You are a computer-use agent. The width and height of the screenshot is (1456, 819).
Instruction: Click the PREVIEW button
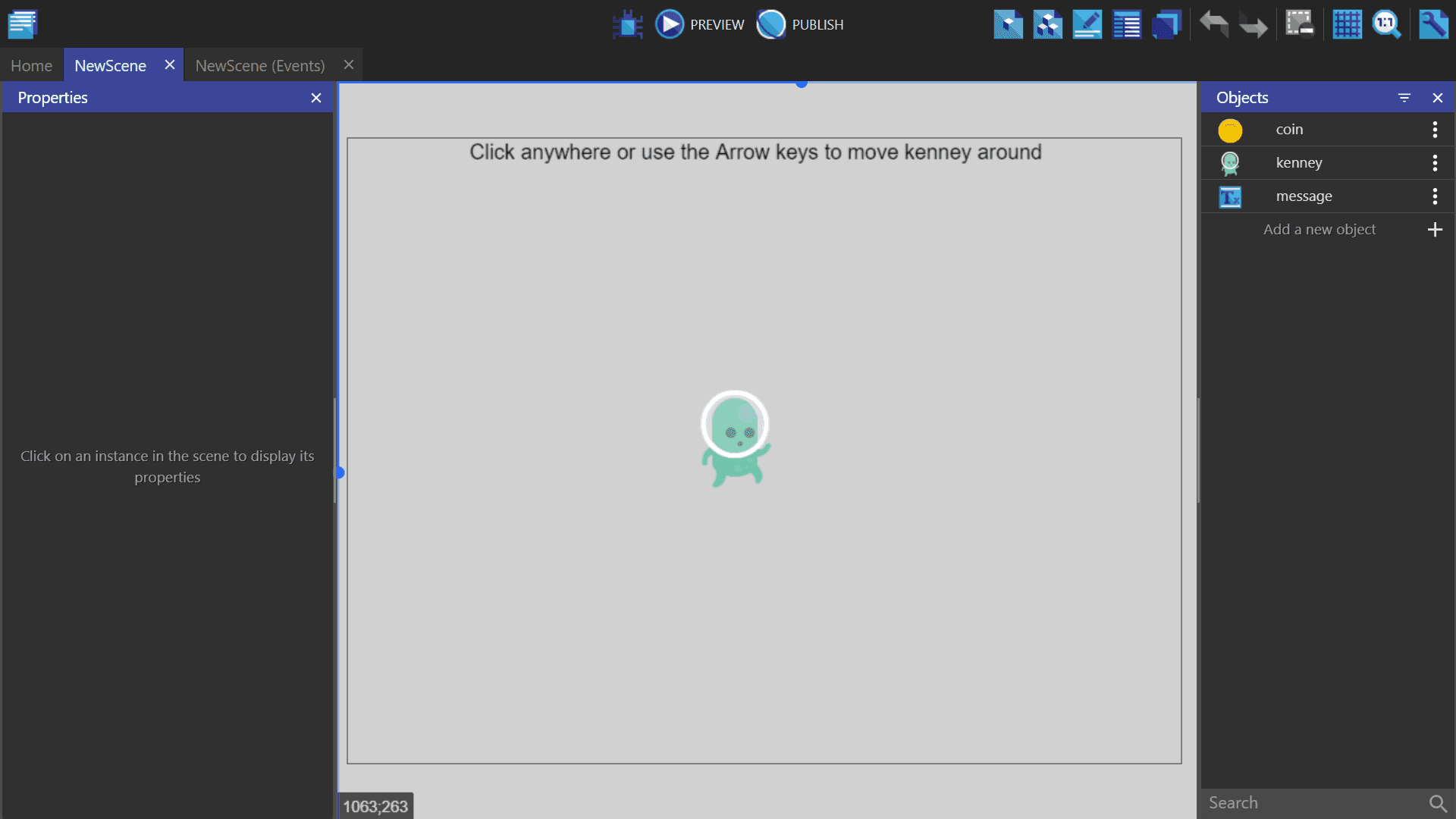coord(700,24)
